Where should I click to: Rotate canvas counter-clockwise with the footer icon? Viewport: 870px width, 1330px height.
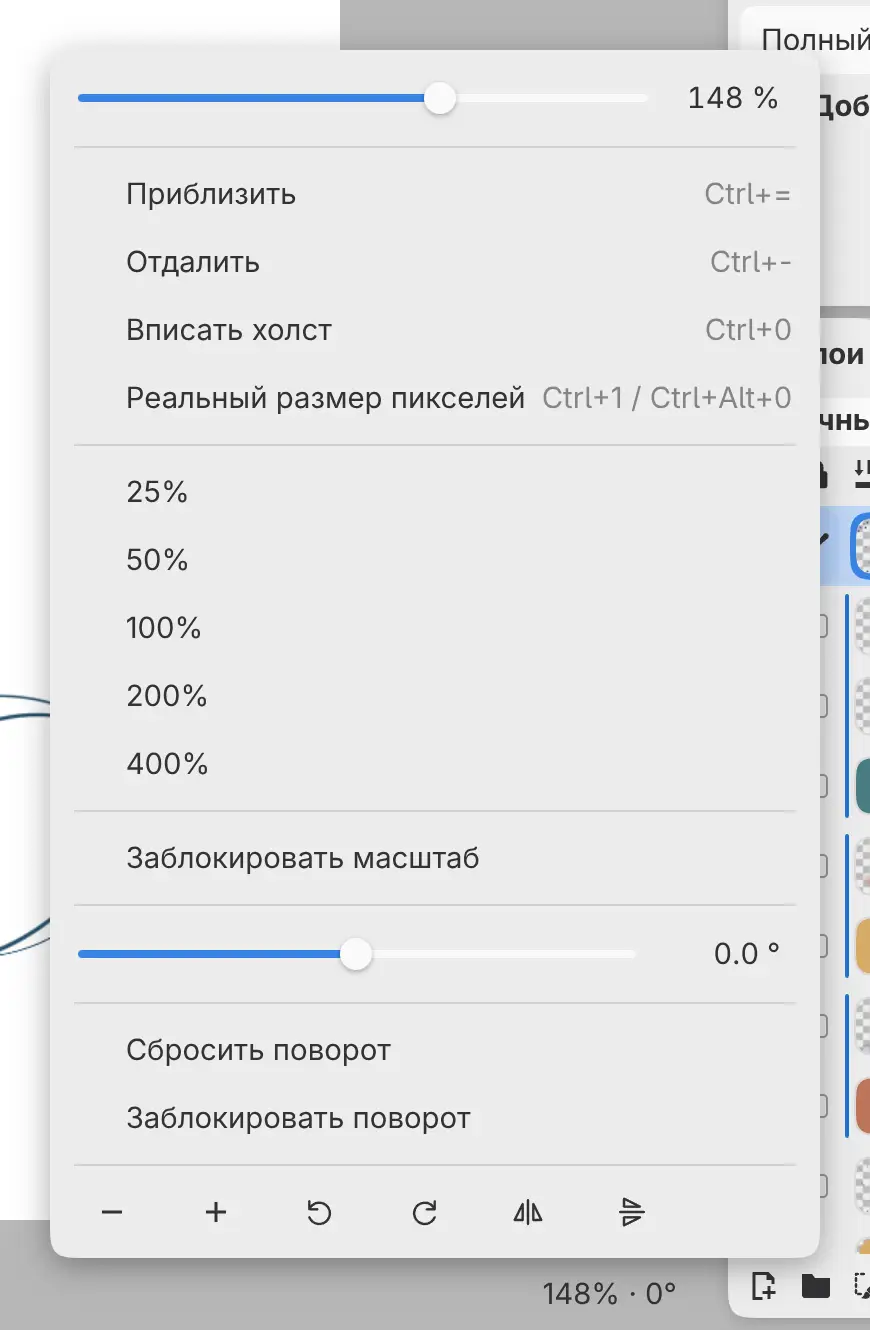[319, 1213]
